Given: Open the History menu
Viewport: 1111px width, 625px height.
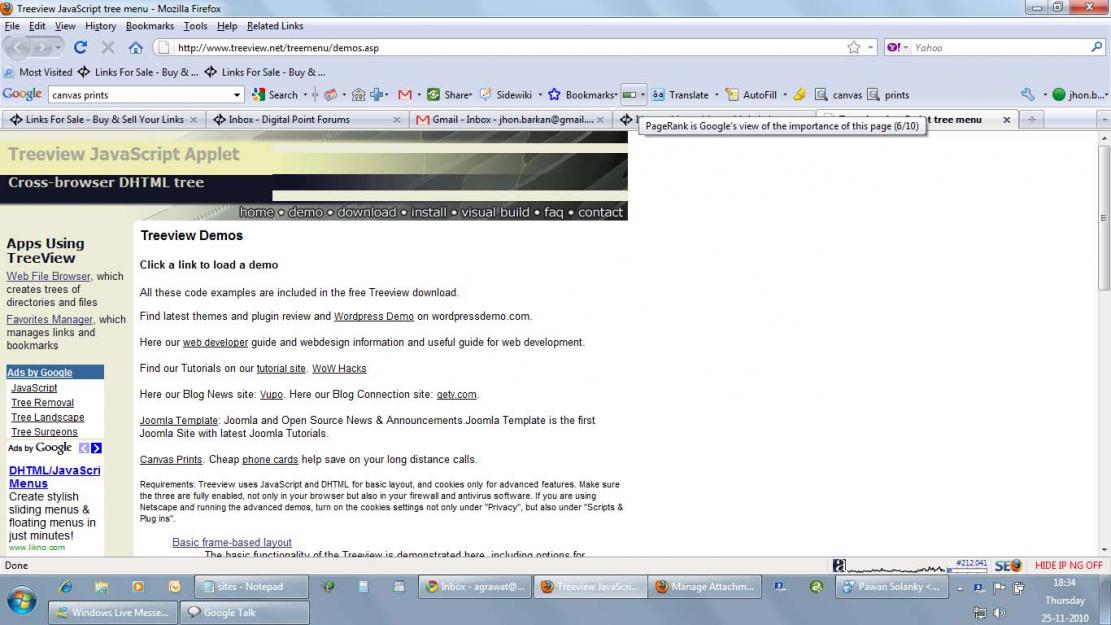Looking at the screenshot, I should point(101,26).
